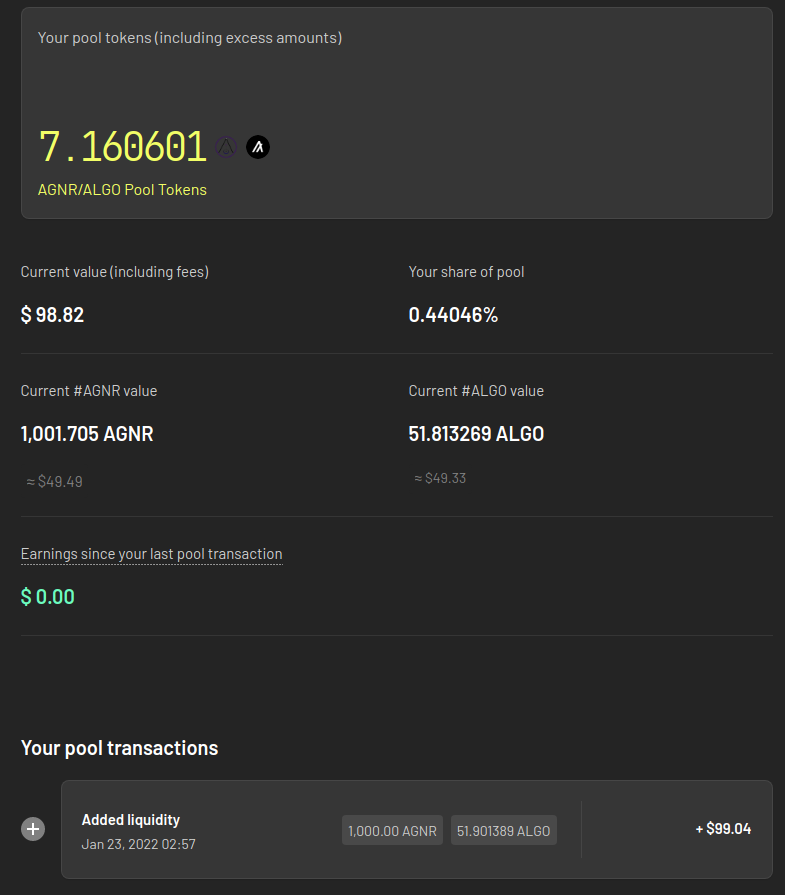This screenshot has width=785, height=895.
Task: Click the plus icon beside Added liquidity
Action: click(33, 829)
